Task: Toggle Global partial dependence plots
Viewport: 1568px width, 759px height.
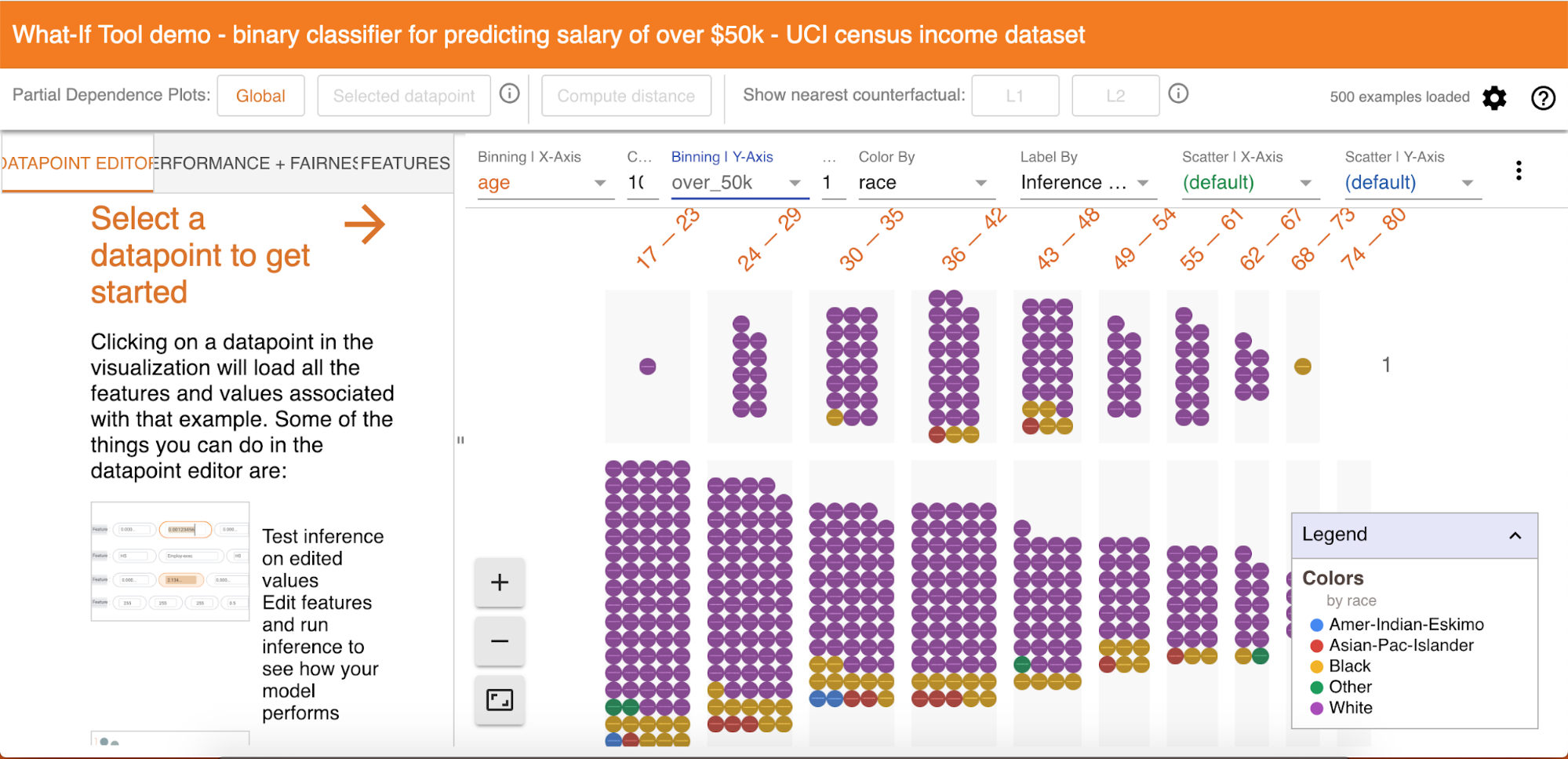Action: [260, 96]
